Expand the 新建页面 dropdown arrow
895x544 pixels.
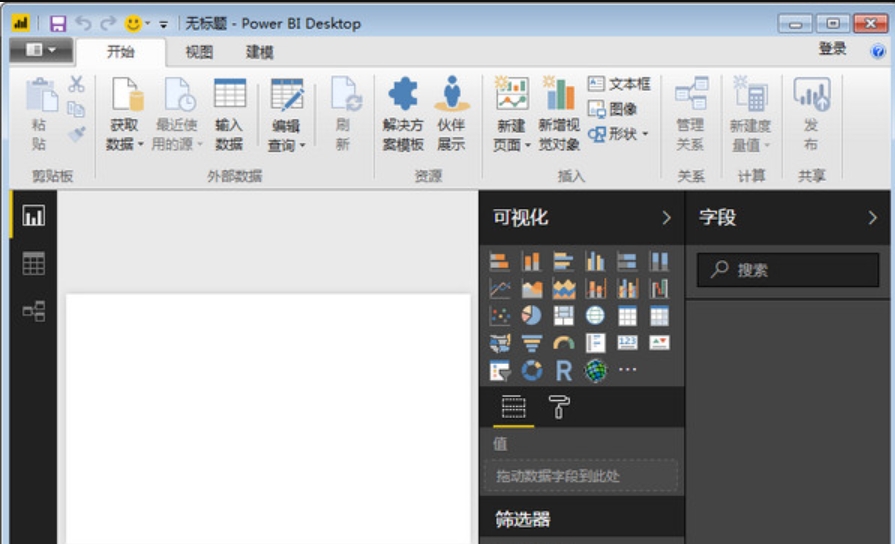tap(527, 145)
